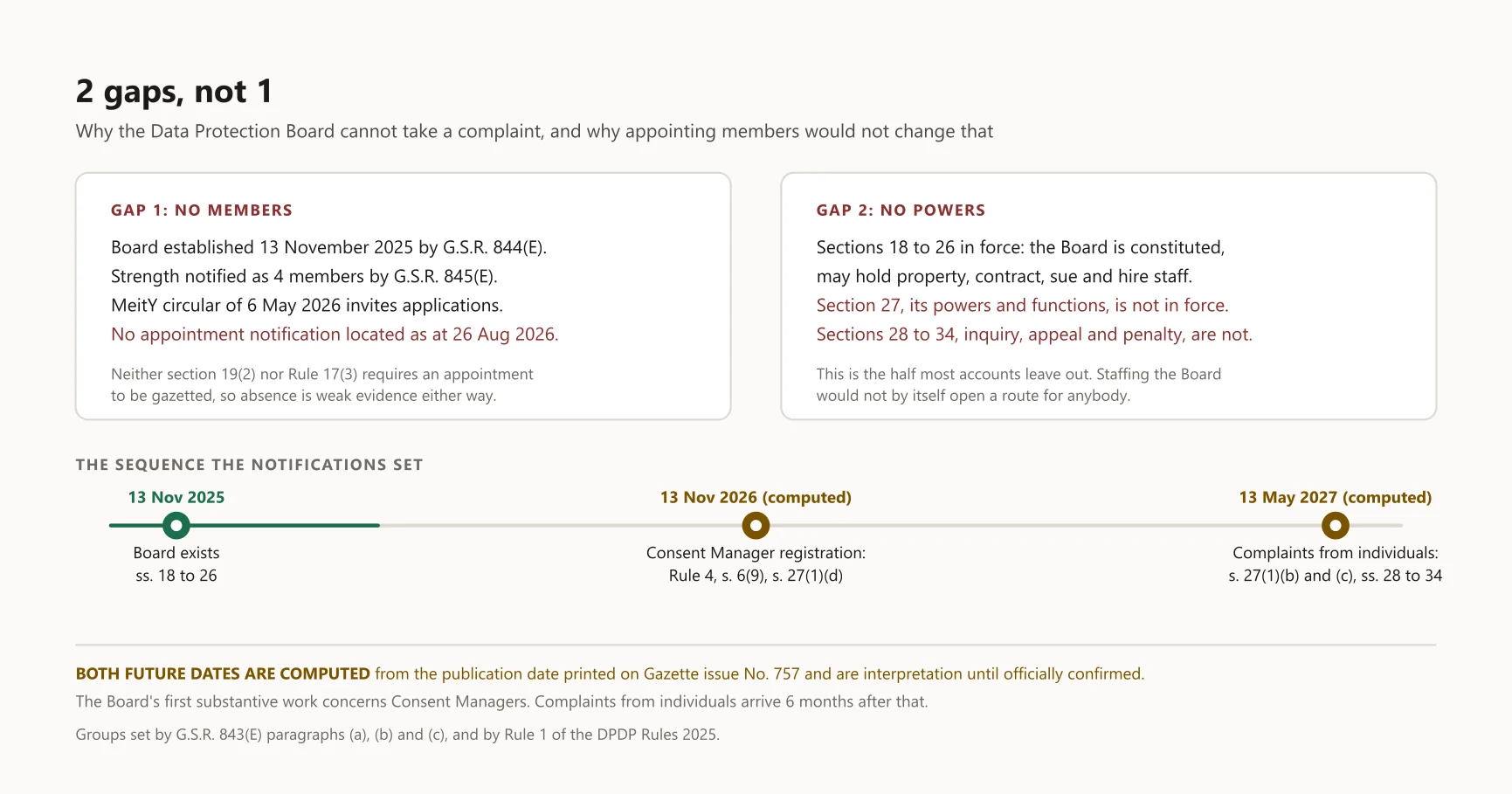Click the 'Complaints from individuals:' caption
This screenshot has width=1512, height=794.
pyautogui.click(x=1335, y=553)
